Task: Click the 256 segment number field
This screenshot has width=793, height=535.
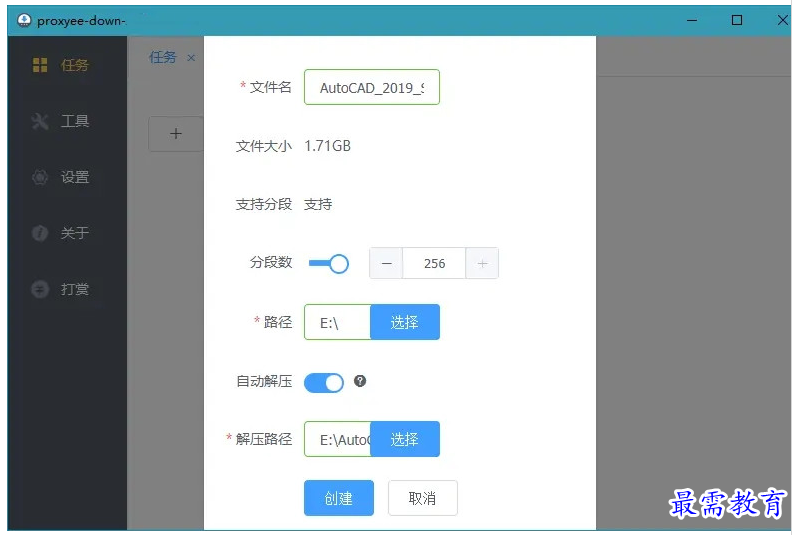Action: pyautogui.click(x=434, y=263)
